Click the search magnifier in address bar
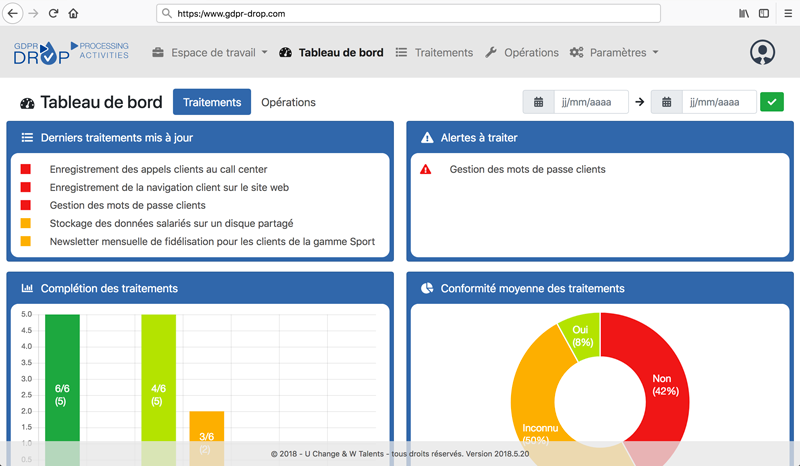This screenshot has height=466, width=800. point(167,13)
